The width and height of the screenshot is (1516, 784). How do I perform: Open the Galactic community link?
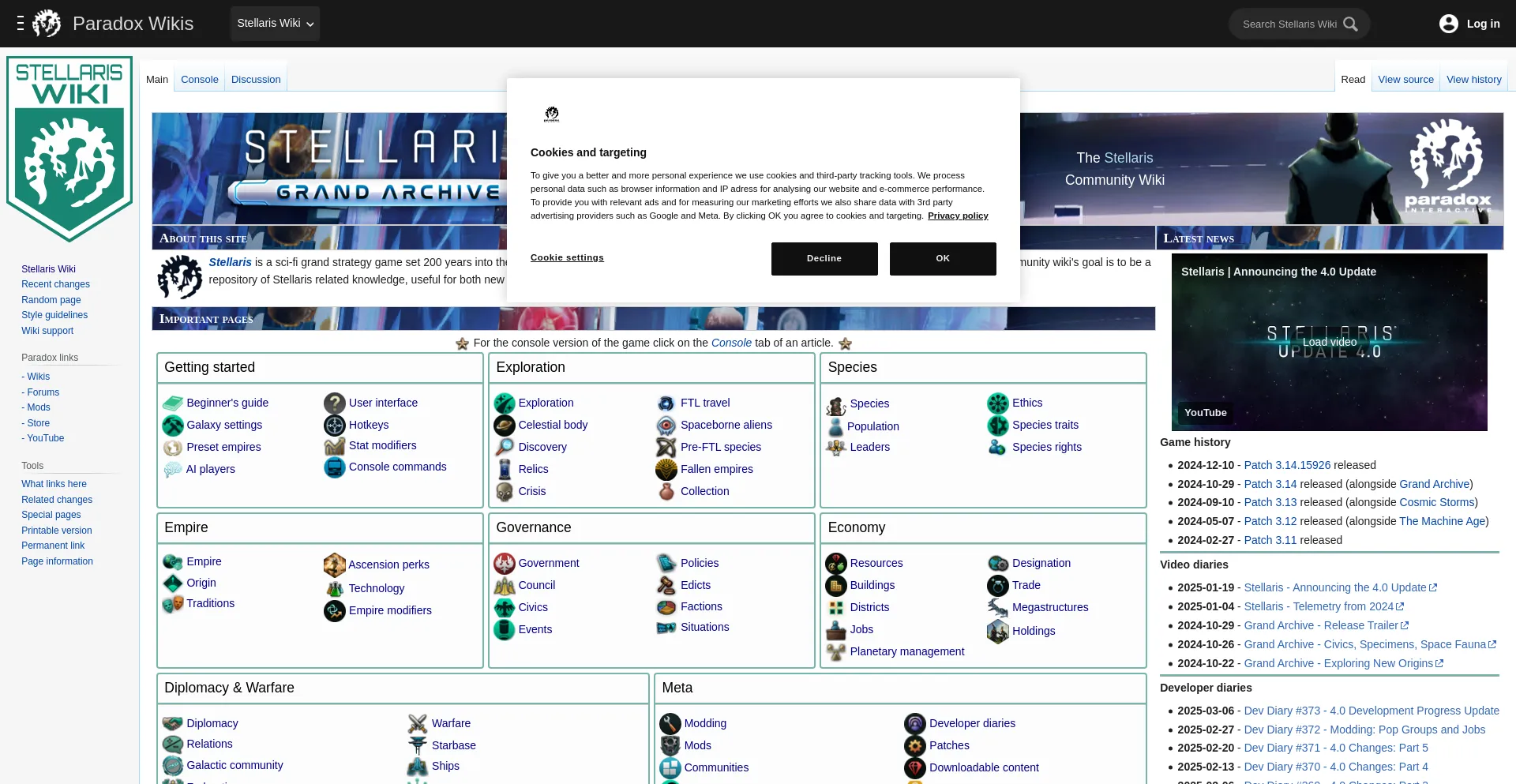(x=235, y=765)
